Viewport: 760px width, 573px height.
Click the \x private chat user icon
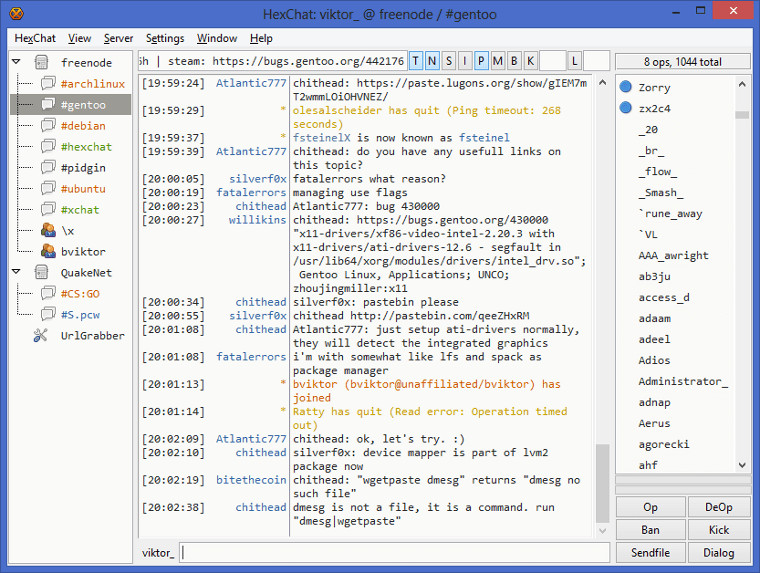(47, 230)
